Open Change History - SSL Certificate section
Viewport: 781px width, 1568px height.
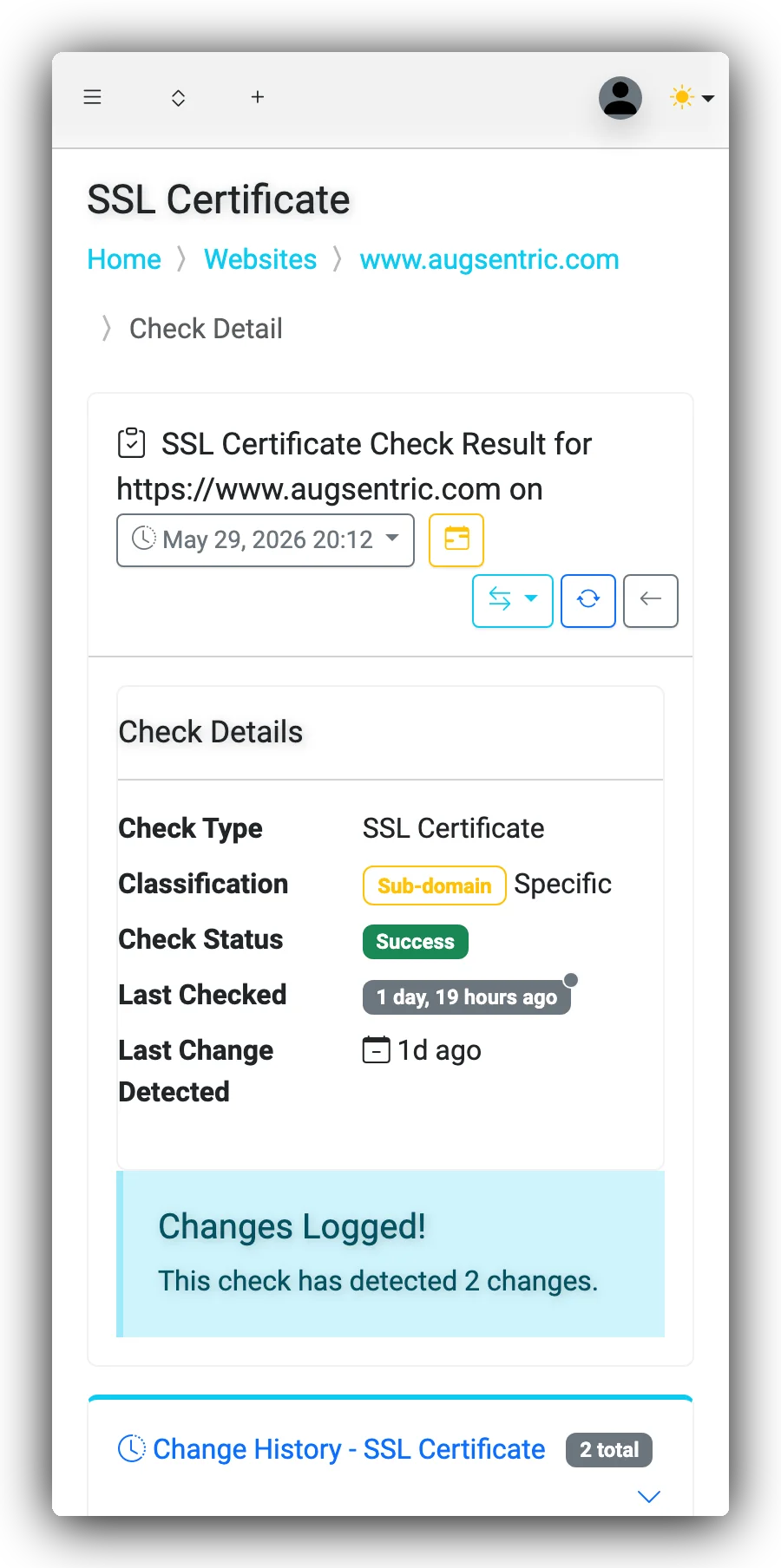pyautogui.click(x=349, y=1449)
